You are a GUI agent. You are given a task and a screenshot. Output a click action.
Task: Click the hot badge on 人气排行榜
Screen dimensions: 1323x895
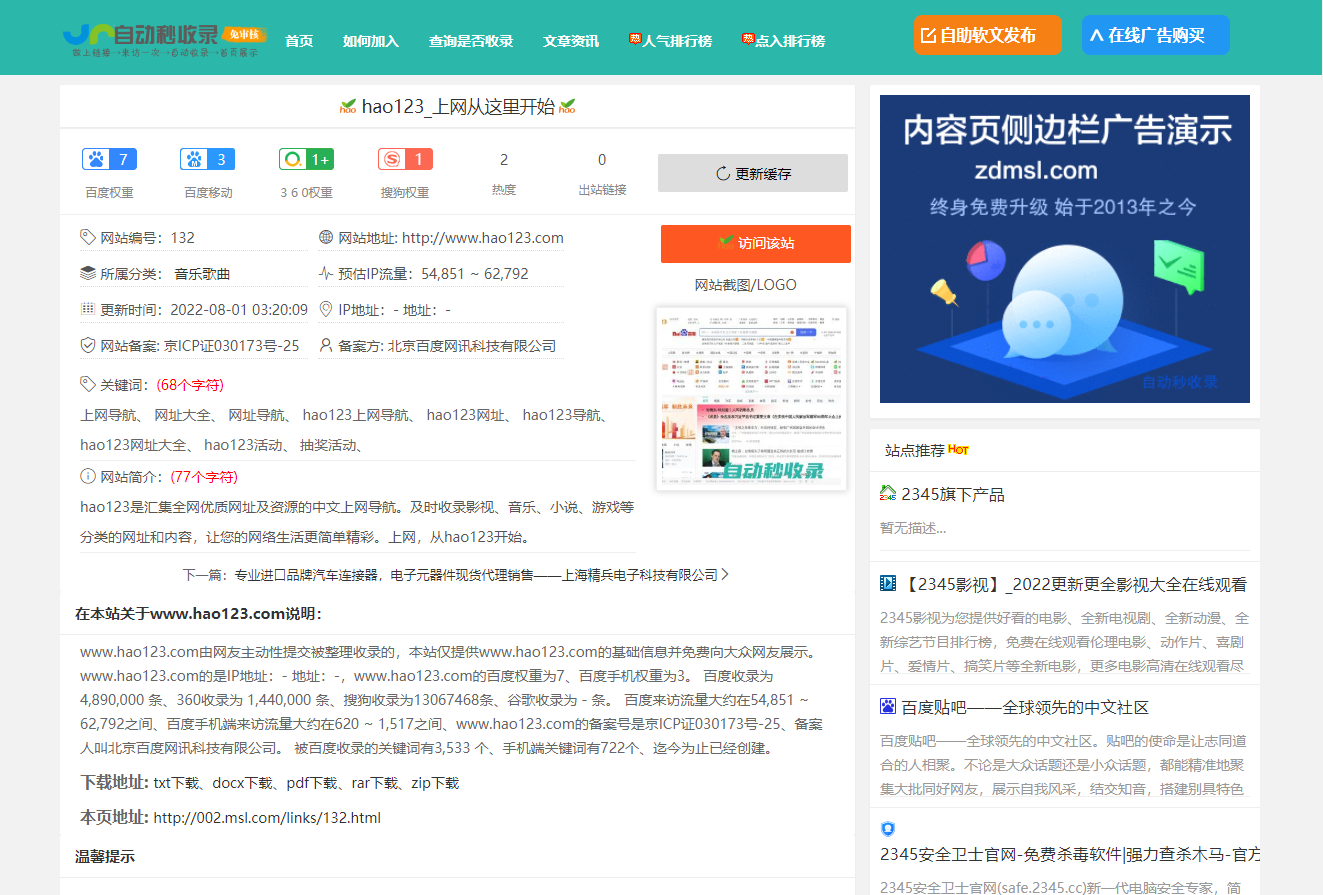point(635,39)
